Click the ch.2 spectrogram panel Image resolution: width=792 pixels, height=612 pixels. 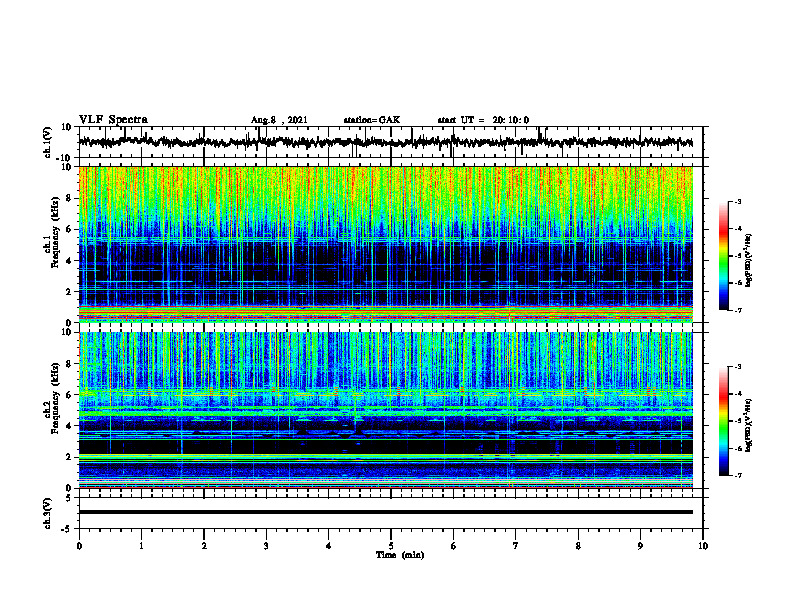(386, 410)
